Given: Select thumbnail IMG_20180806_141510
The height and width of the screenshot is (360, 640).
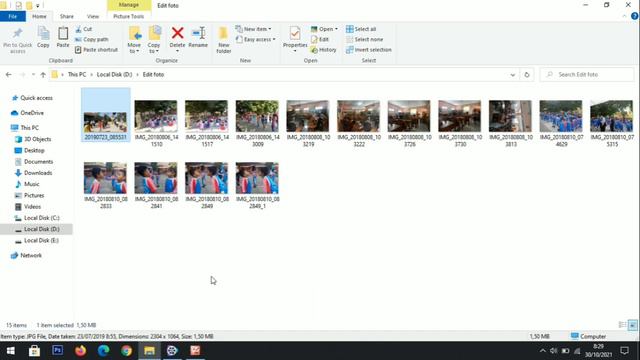Looking at the screenshot, I should tap(156, 123).
